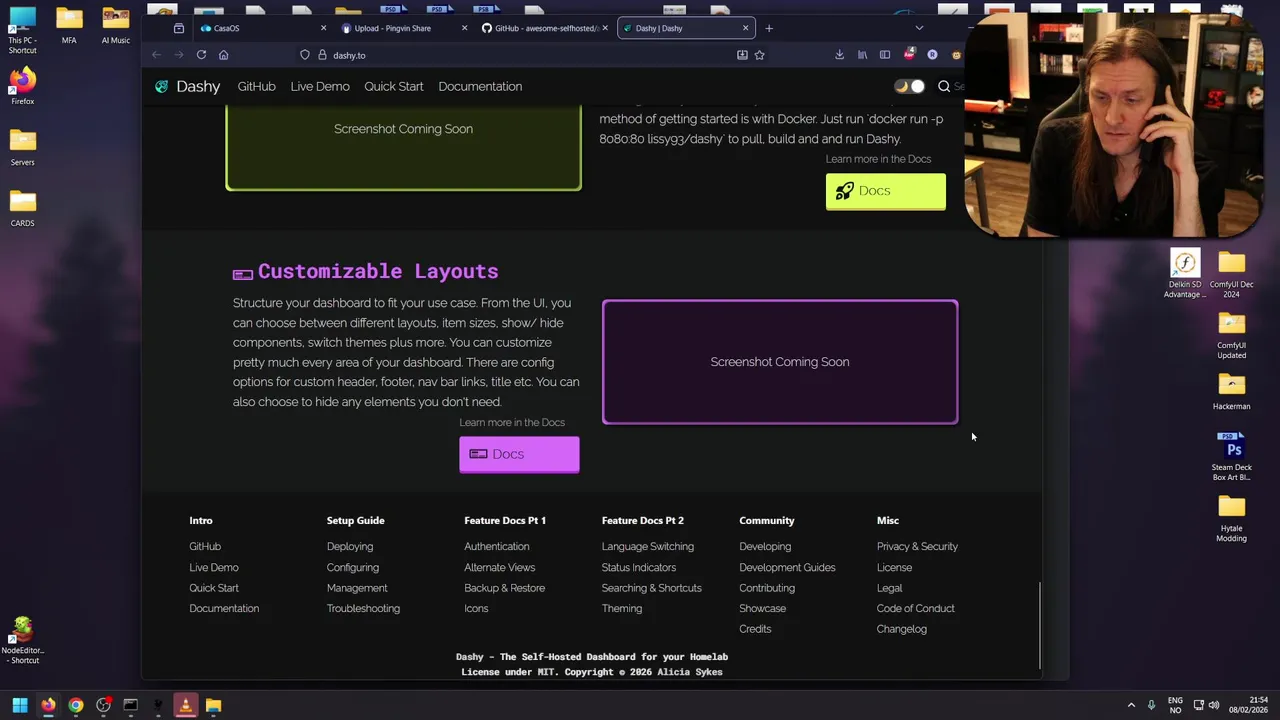Image resolution: width=1280 pixels, height=720 pixels.
Task: Select NodeEditor shortcut on desktop
Action: pyautogui.click(x=22, y=640)
